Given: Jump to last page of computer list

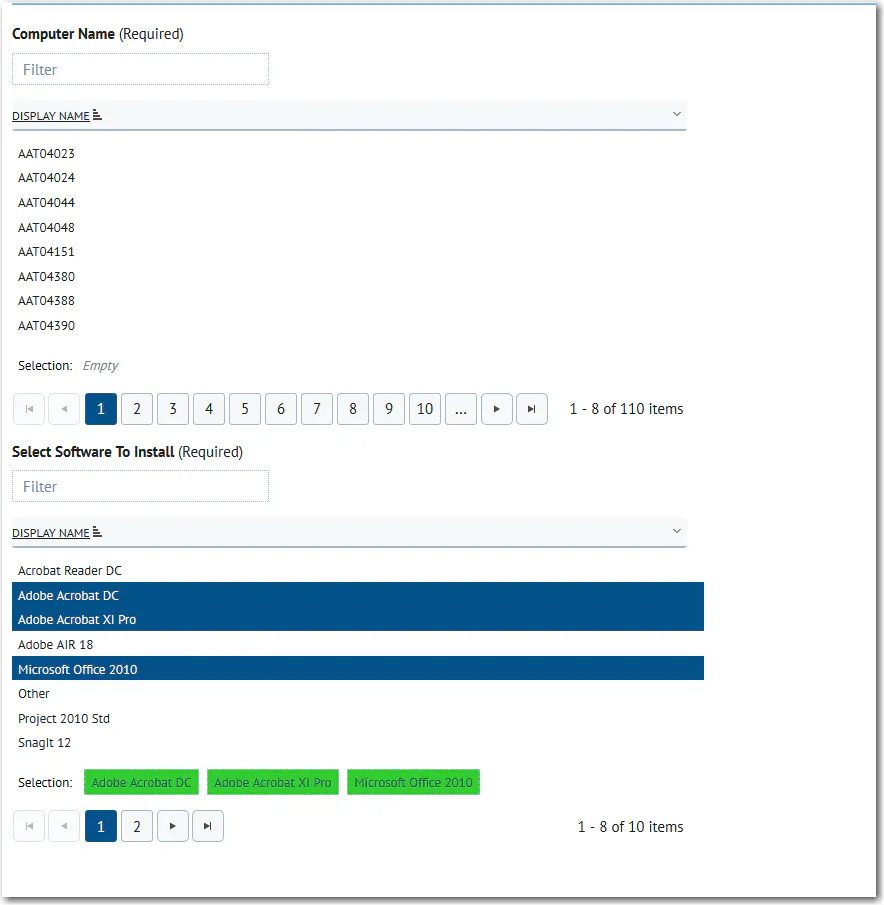Looking at the screenshot, I should pyautogui.click(x=532, y=409).
